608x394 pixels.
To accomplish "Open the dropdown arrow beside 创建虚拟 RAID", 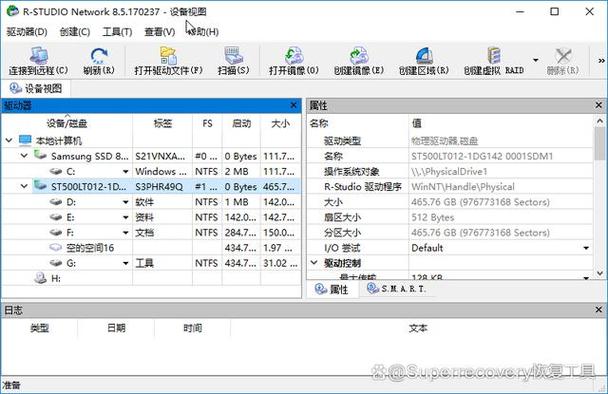I will click(x=535, y=60).
